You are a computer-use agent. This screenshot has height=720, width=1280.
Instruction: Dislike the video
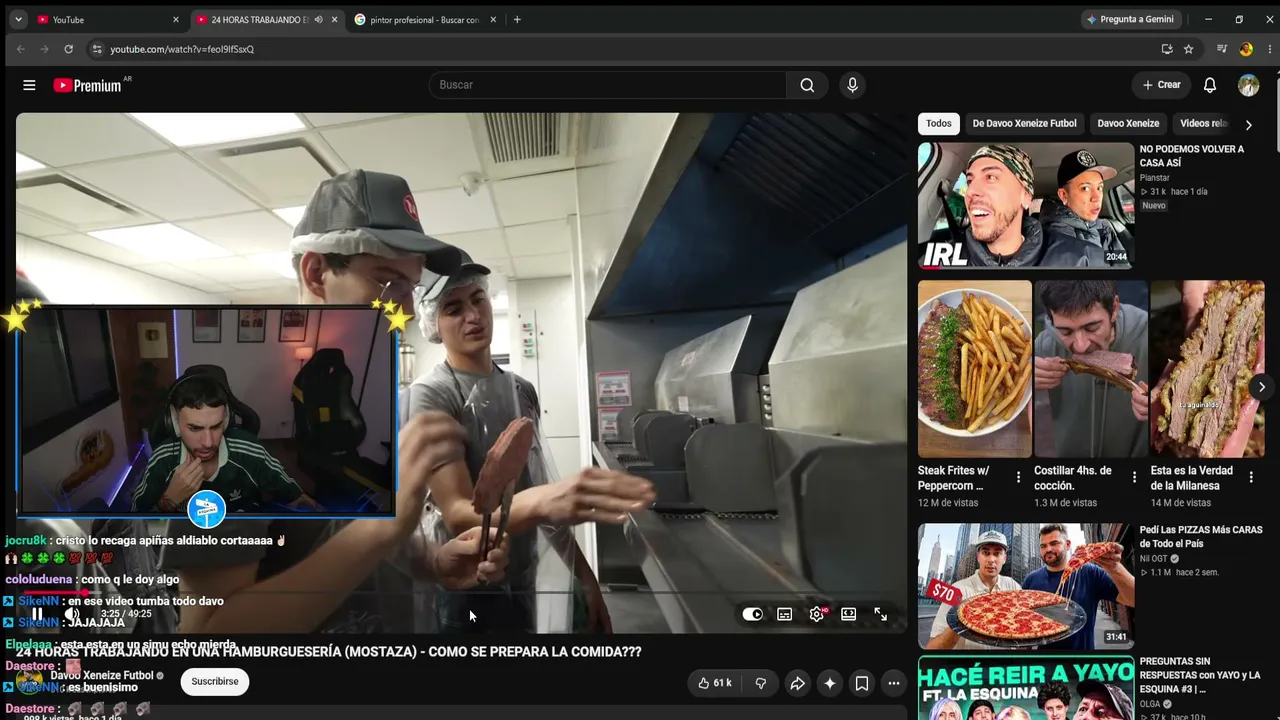click(761, 683)
